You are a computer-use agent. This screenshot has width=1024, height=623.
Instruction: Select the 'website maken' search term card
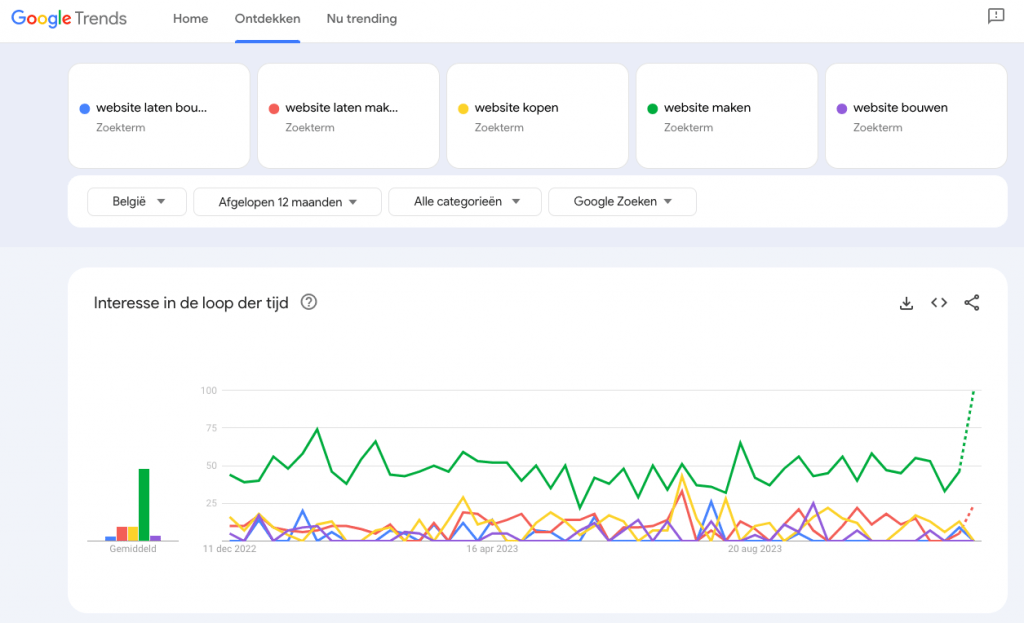(727, 116)
